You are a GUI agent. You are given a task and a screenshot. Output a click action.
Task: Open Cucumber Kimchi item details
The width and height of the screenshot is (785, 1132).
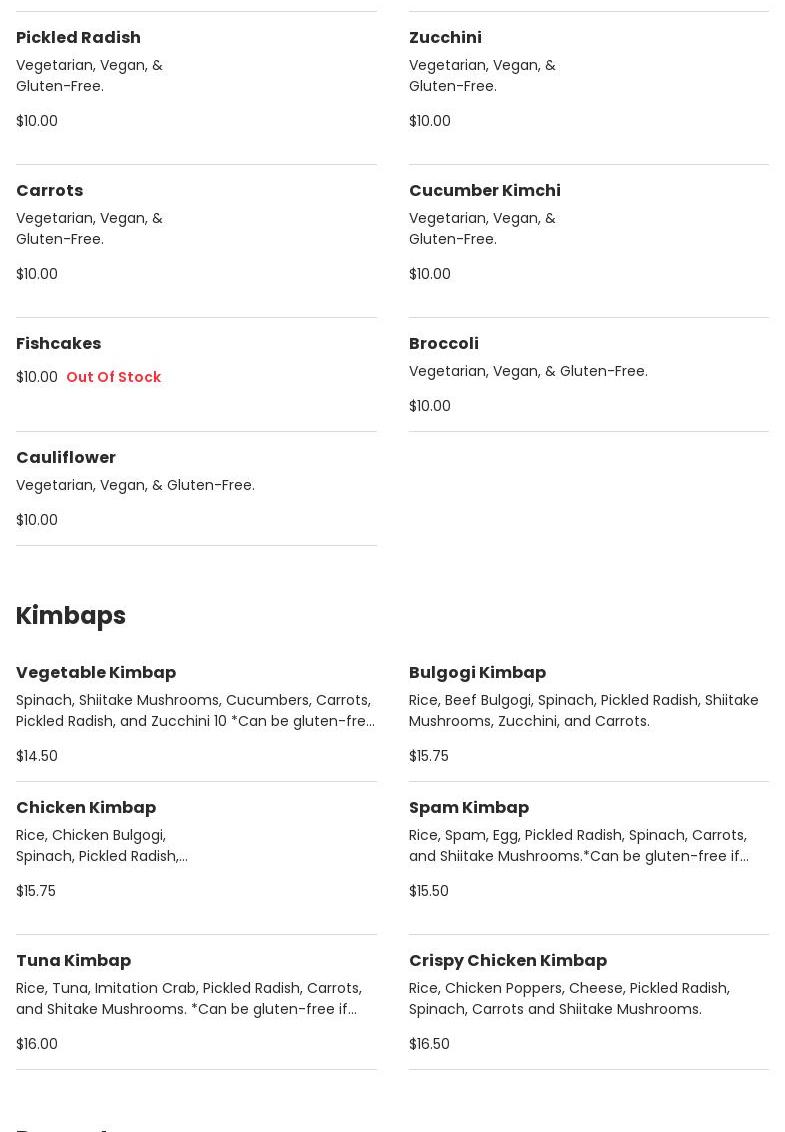(484, 191)
